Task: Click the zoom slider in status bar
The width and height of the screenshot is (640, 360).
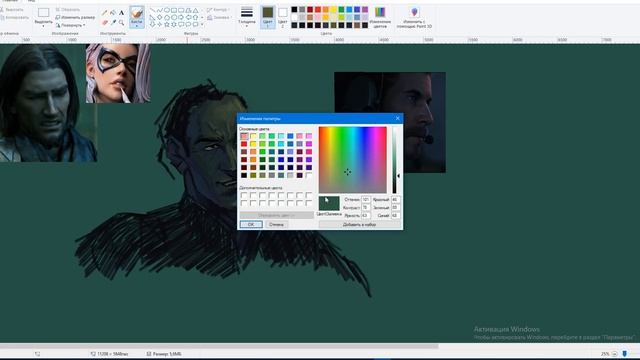Action: coord(624,353)
